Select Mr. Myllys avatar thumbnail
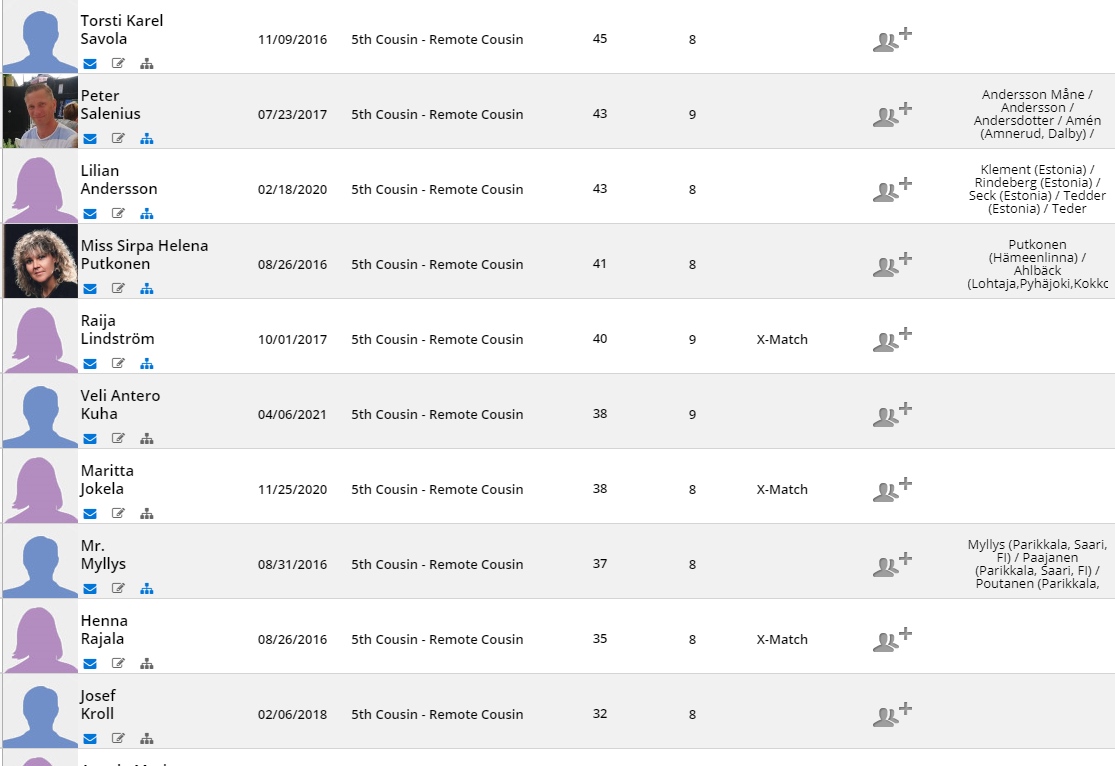The width and height of the screenshot is (1115, 766). [41, 561]
